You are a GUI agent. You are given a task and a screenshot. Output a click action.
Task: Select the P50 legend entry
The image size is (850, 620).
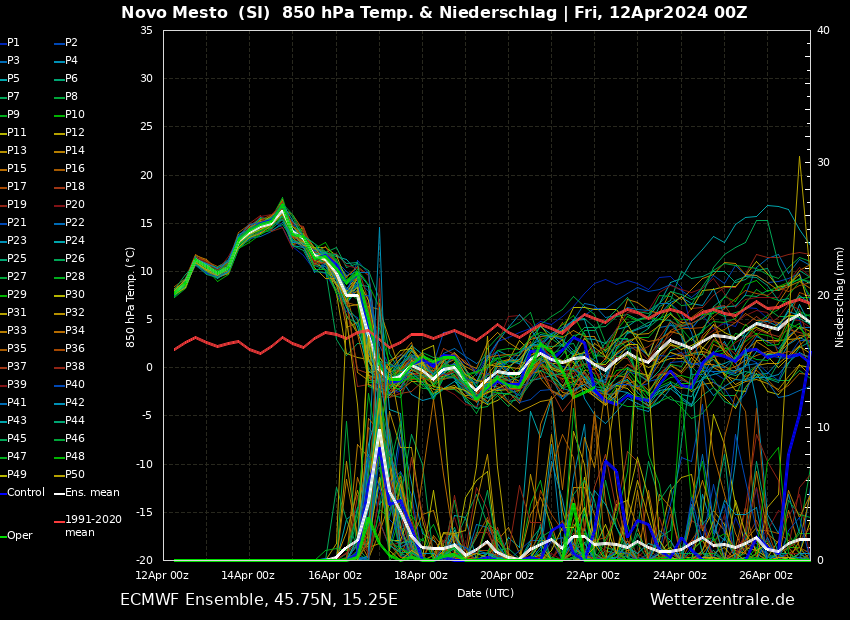pos(75,475)
